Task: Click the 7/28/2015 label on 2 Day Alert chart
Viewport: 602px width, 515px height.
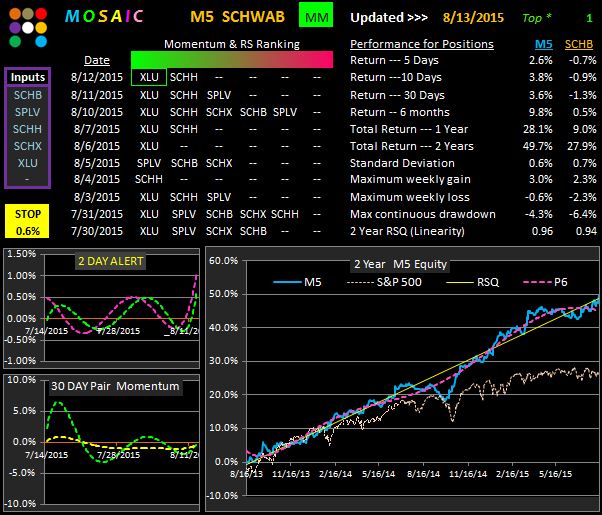Action: (x=119, y=331)
